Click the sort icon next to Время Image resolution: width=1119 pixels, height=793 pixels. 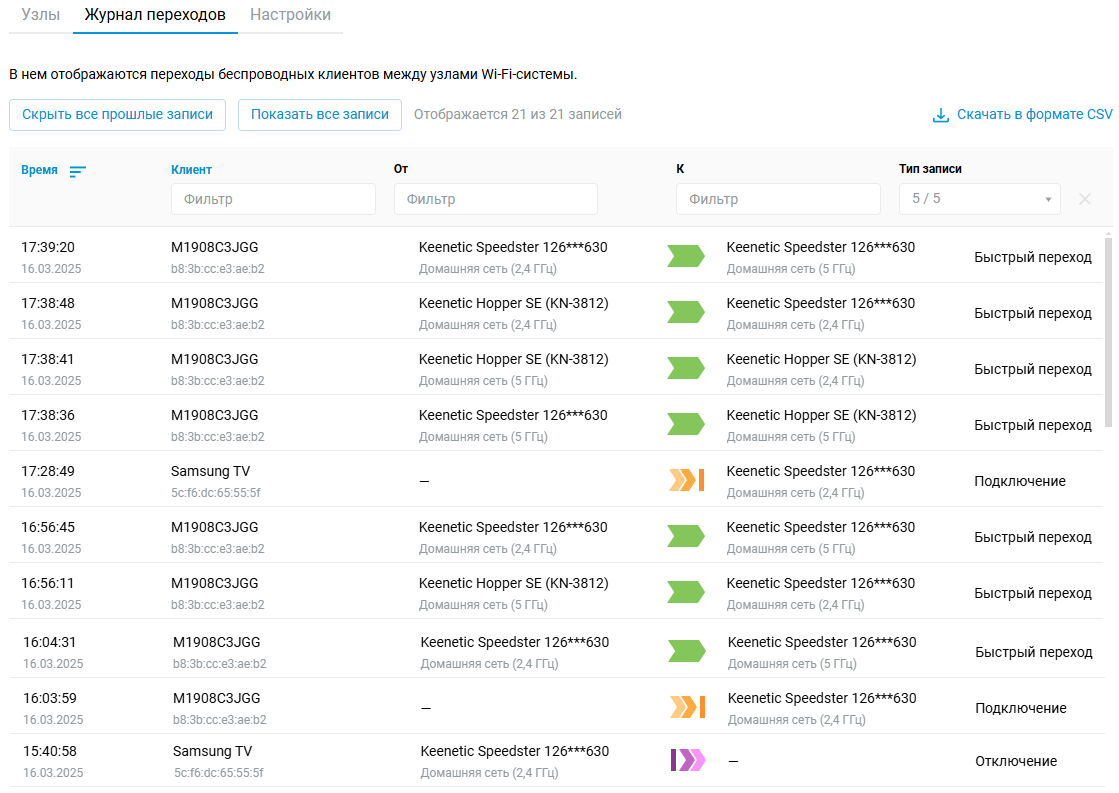pyautogui.click(x=78, y=171)
